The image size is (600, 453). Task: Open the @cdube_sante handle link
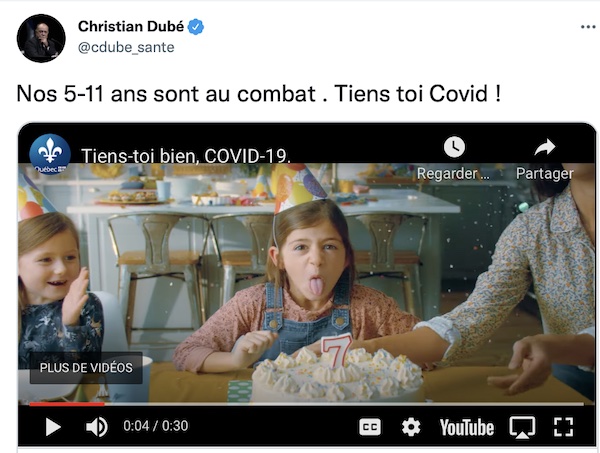pos(126,47)
